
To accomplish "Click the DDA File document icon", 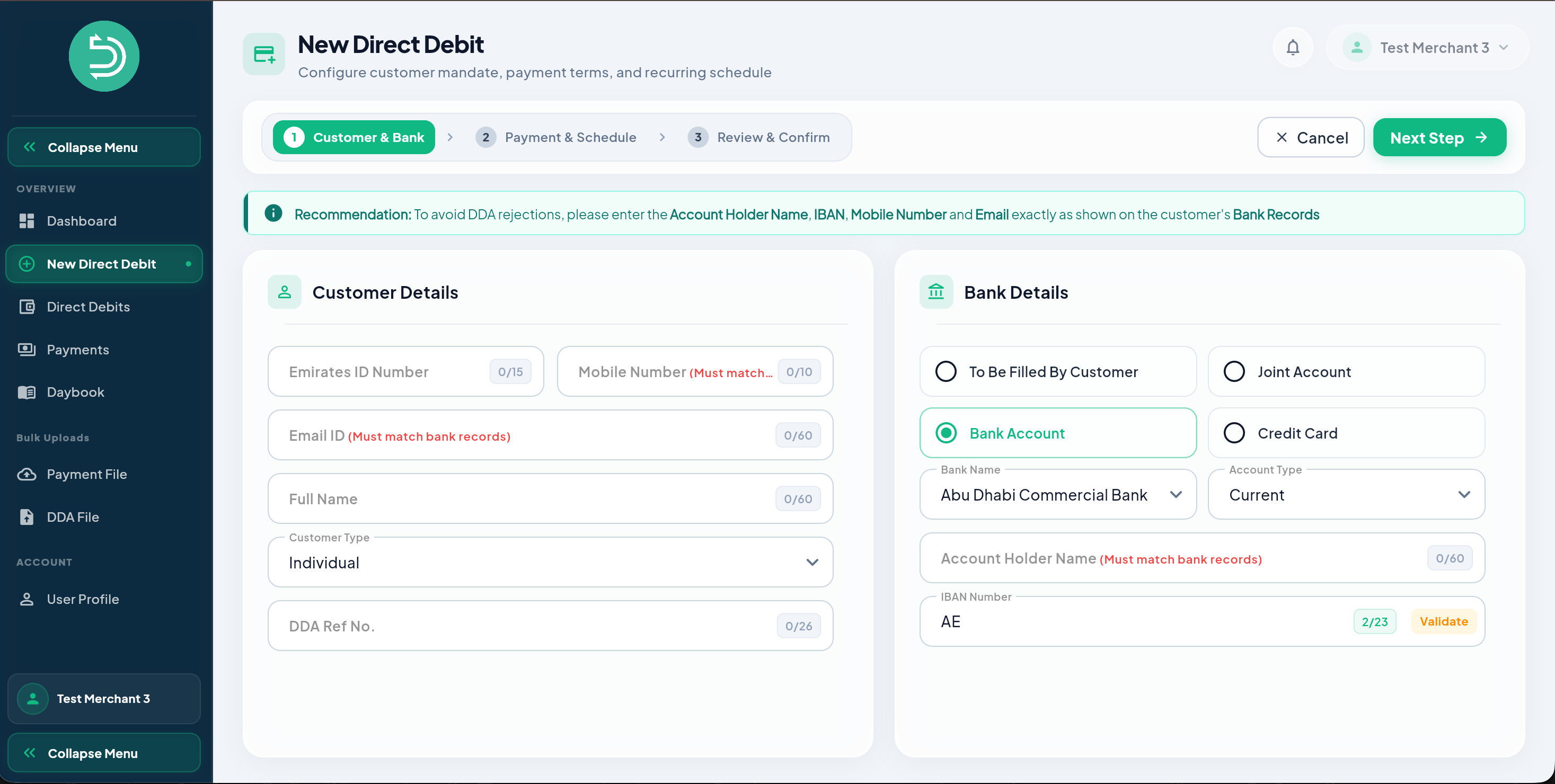I will coord(26,517).
